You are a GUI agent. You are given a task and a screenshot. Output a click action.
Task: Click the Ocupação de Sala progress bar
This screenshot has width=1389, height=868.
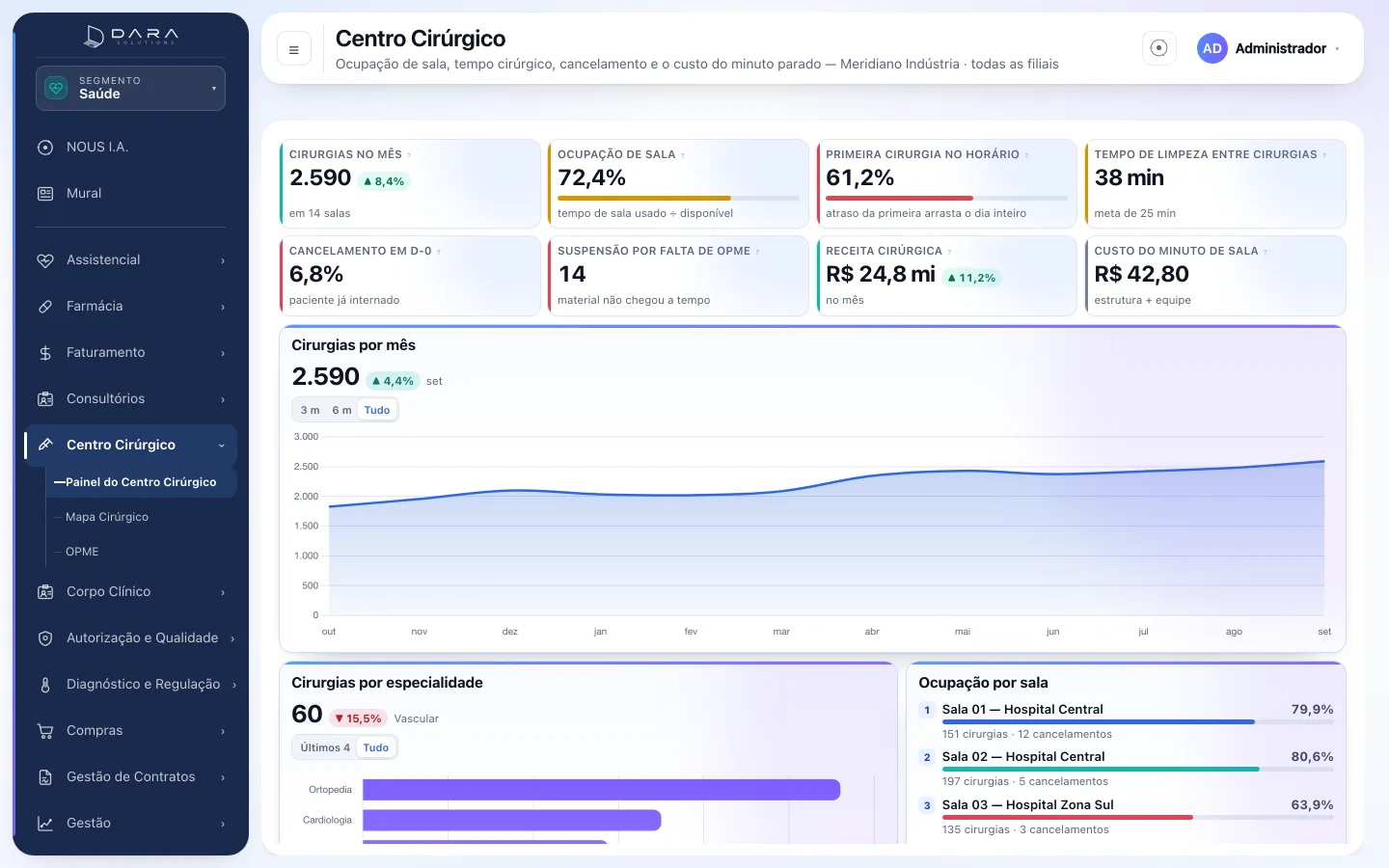point(678,198)
